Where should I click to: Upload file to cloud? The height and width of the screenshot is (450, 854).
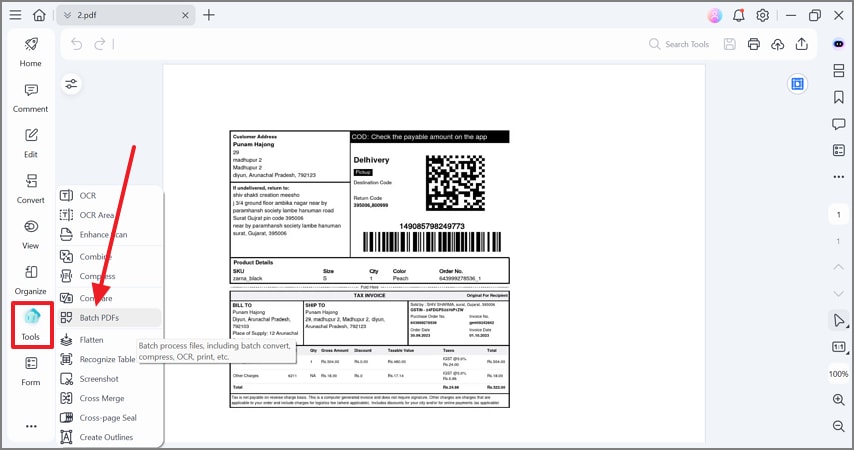778,44
